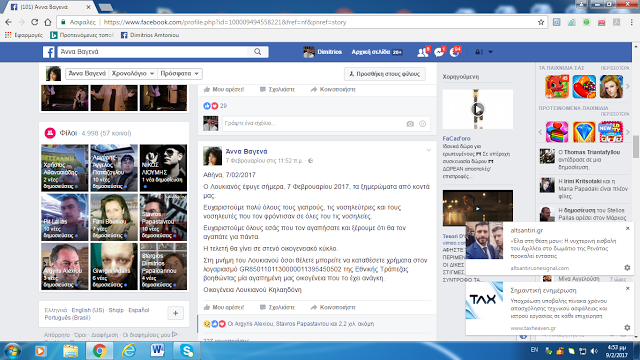Open Skype from the taskbar
The height and width of the screenshot is (360, 640).
(187, 351)
